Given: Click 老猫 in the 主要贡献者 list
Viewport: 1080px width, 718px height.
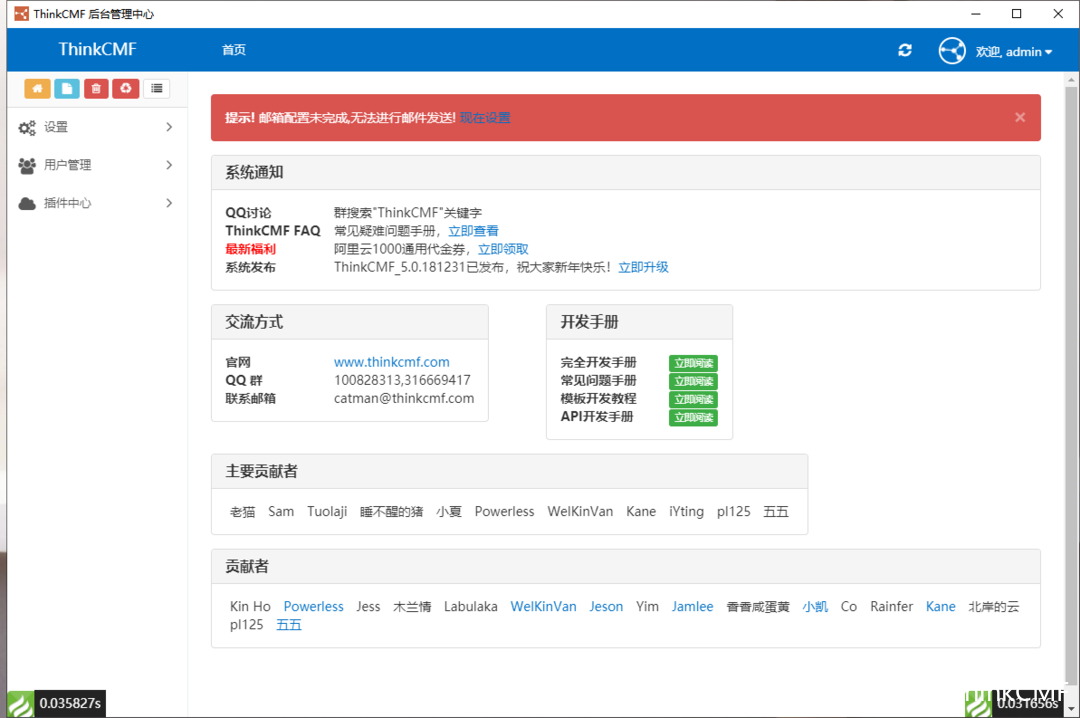Looking at the screenshot, I should click(x=242, y=511).
